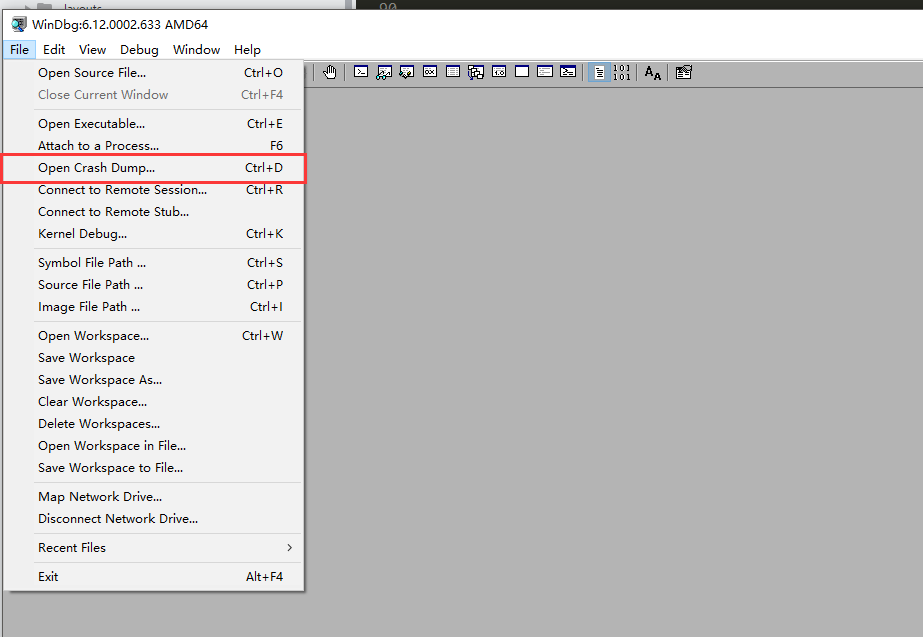Viewport: 923px width, 637px height.
Task: Open the View menu
Action: coord(92,49)
